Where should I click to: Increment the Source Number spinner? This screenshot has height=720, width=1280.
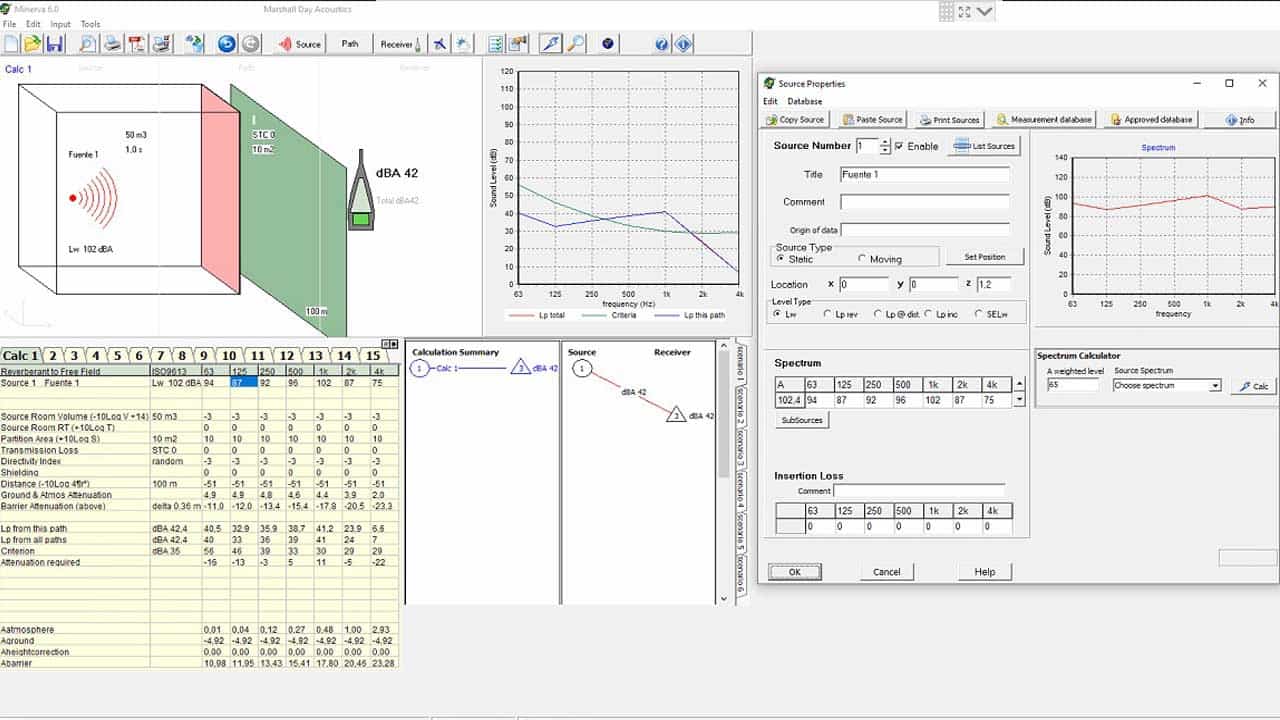885,142
